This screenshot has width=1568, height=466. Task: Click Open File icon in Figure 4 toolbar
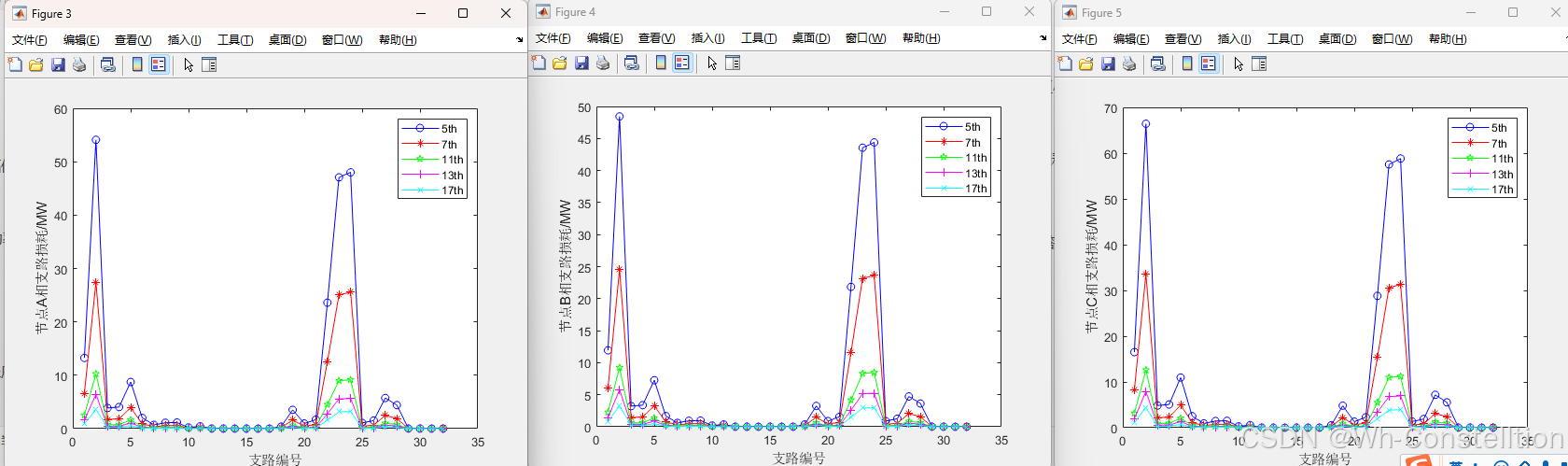(560, 63)
